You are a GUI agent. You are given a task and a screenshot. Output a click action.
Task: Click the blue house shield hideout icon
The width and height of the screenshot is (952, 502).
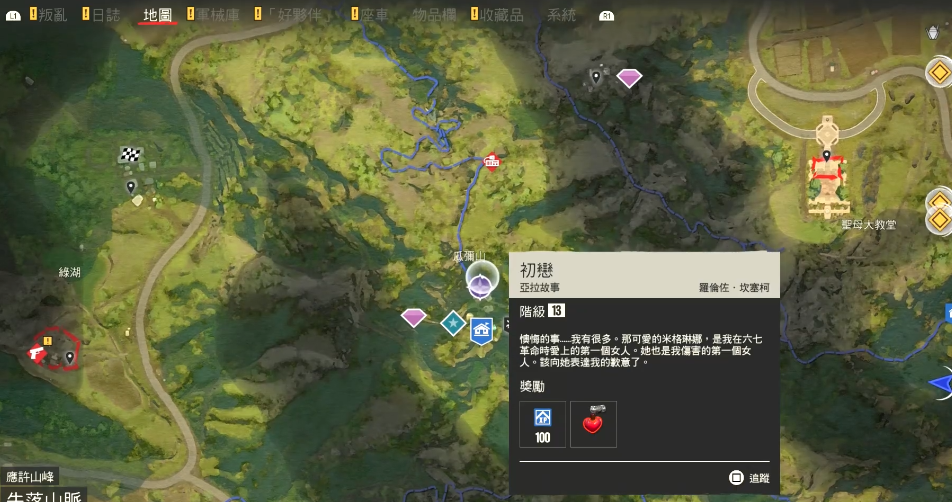click(x=481, y=331)
